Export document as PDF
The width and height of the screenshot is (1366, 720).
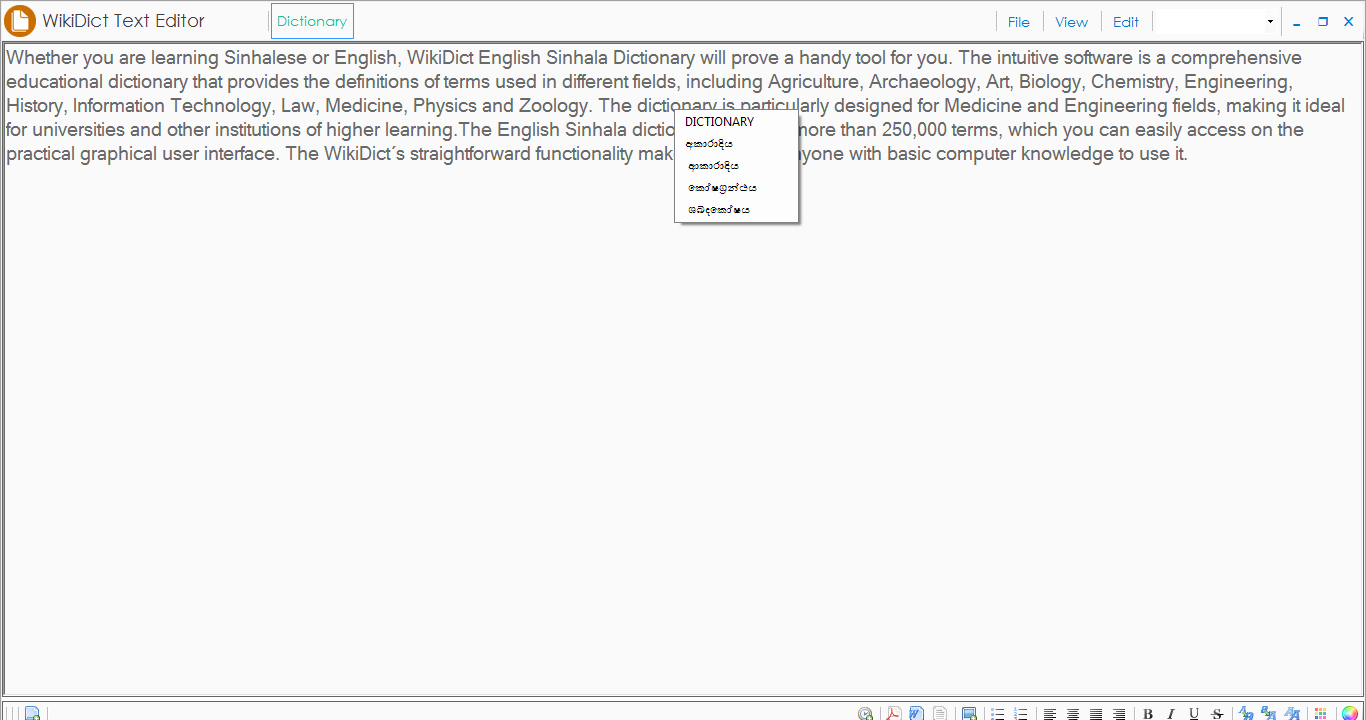893,714
